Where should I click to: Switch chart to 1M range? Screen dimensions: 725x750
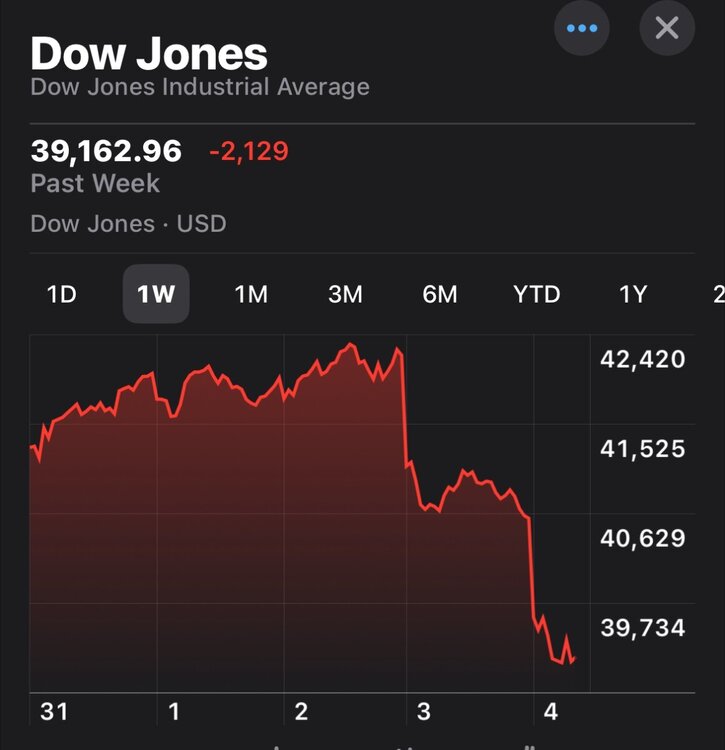[x=251, y=294]
